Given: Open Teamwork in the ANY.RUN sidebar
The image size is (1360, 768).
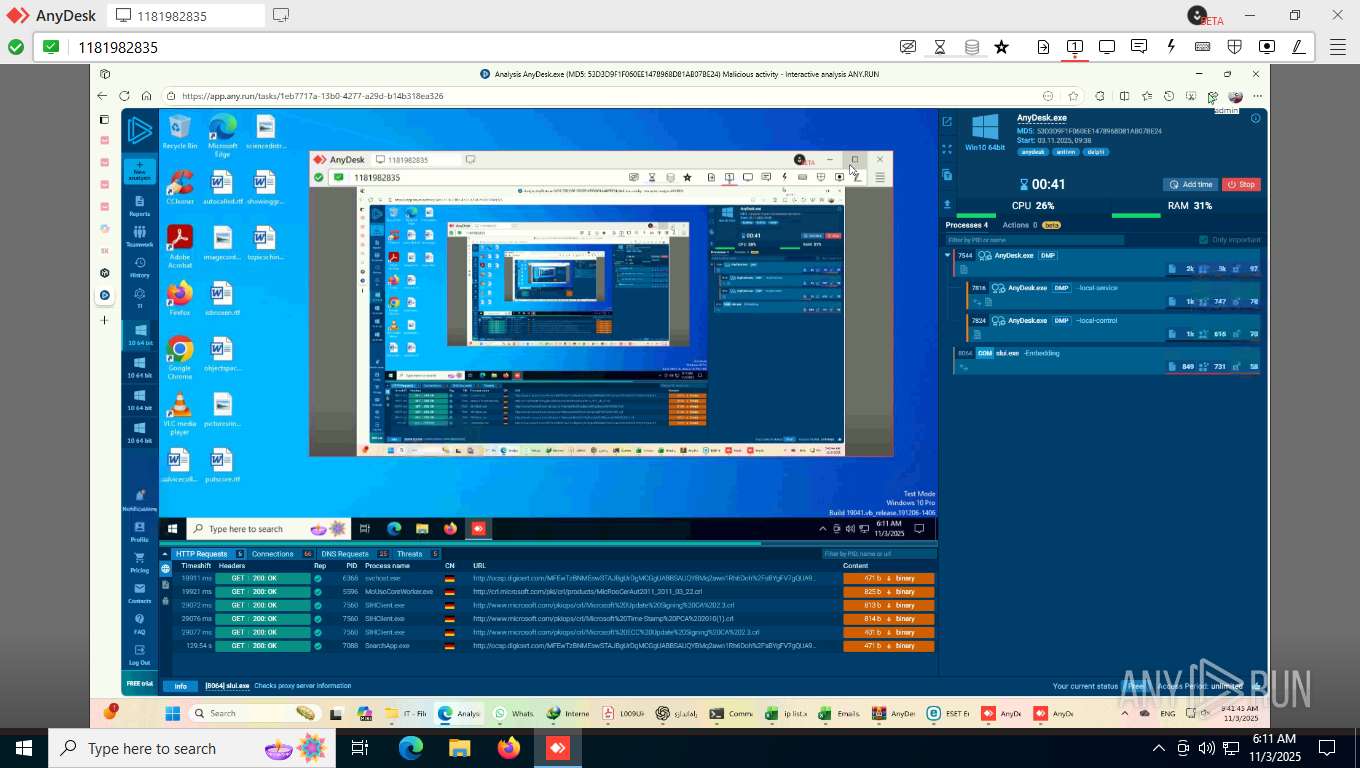Looking at the screenshot, I should tap(140, 236).
